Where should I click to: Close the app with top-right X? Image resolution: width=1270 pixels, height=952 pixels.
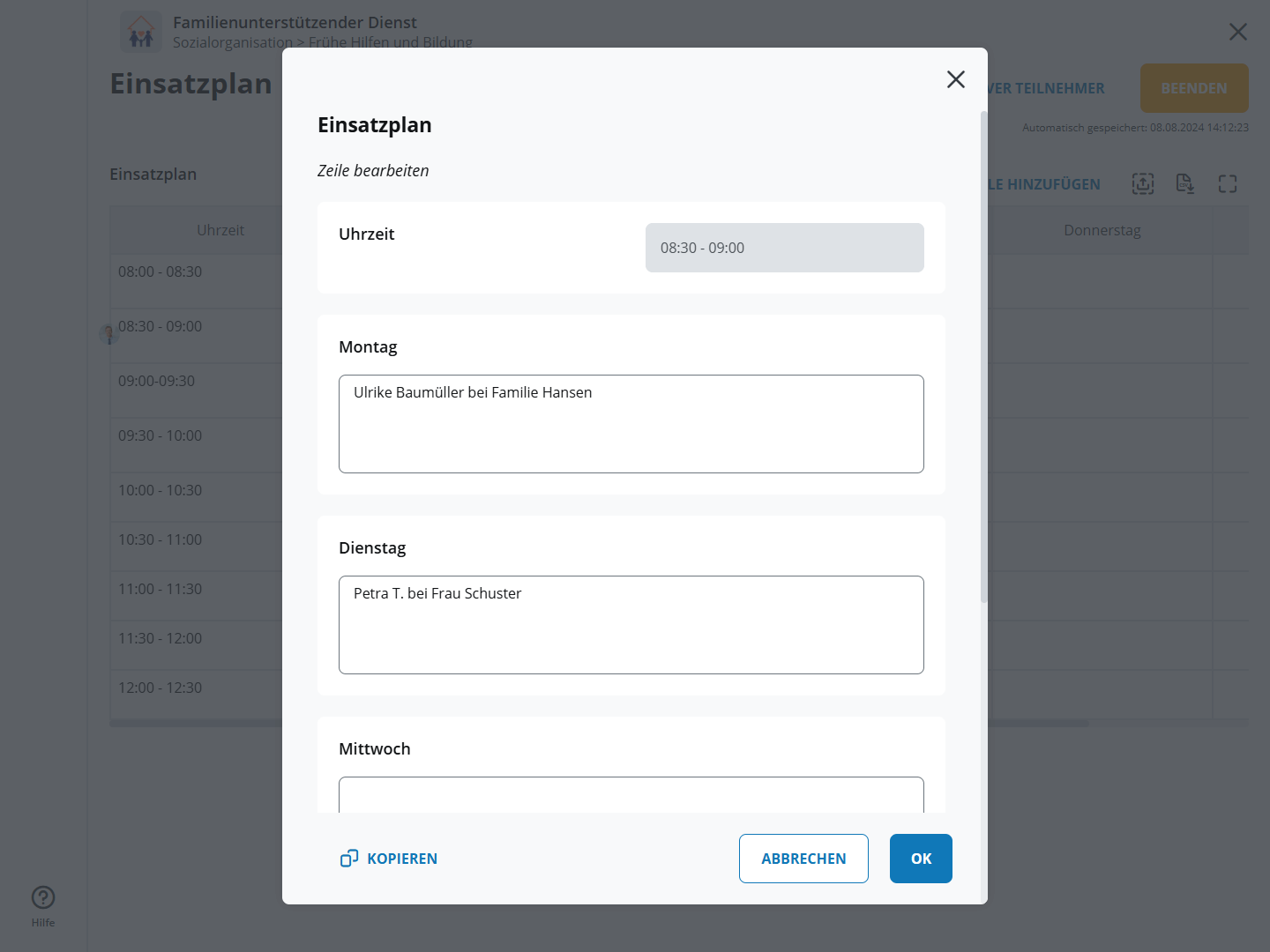[x=1237, y=32]
